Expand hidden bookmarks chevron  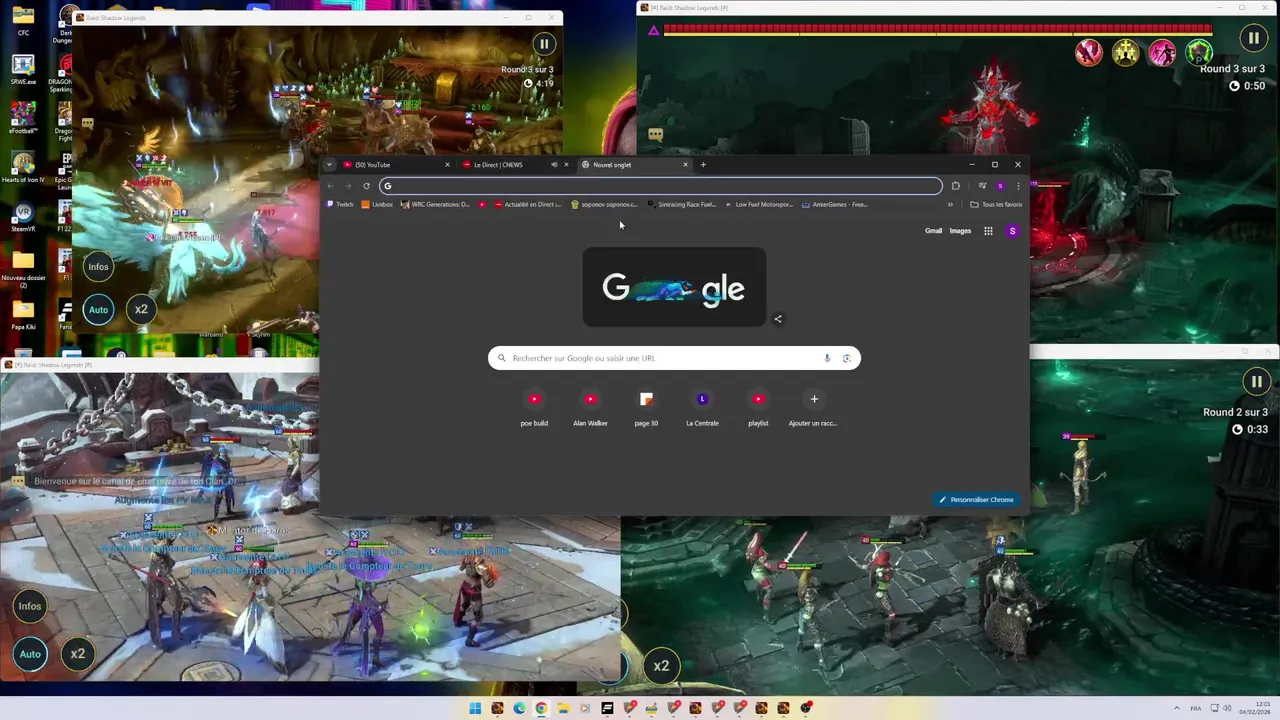pos(950,204)
